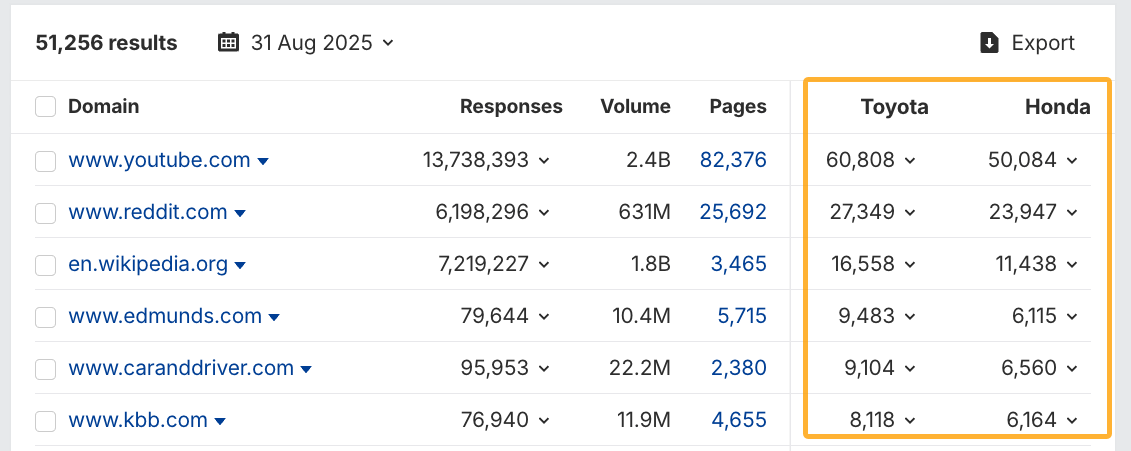
Task: Click the 5,715 pages link for Edmunds
Action: pos(741,316)
